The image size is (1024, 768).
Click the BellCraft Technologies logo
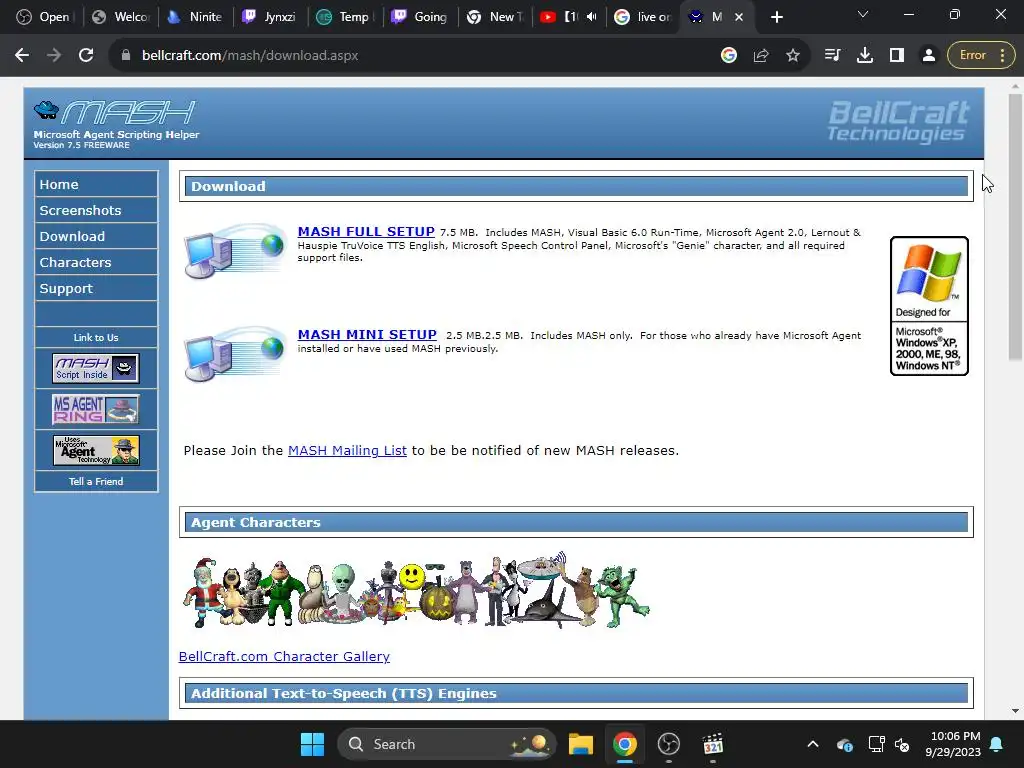click(899, 121)
